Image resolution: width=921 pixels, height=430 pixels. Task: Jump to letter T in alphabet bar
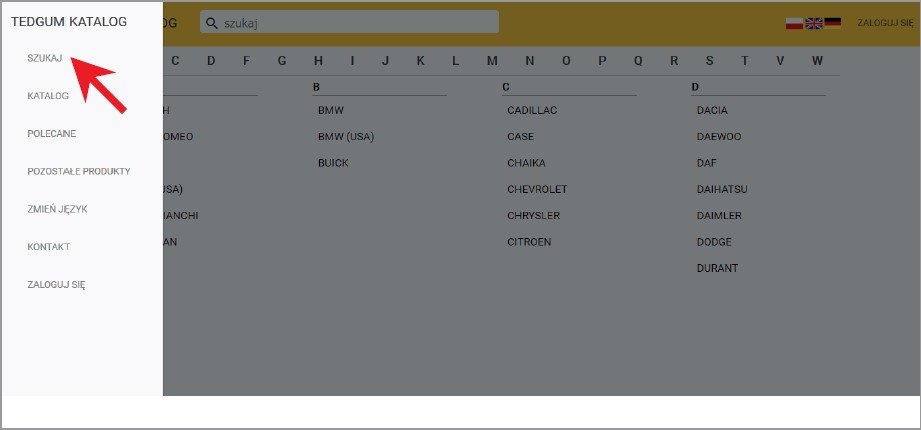745,61
